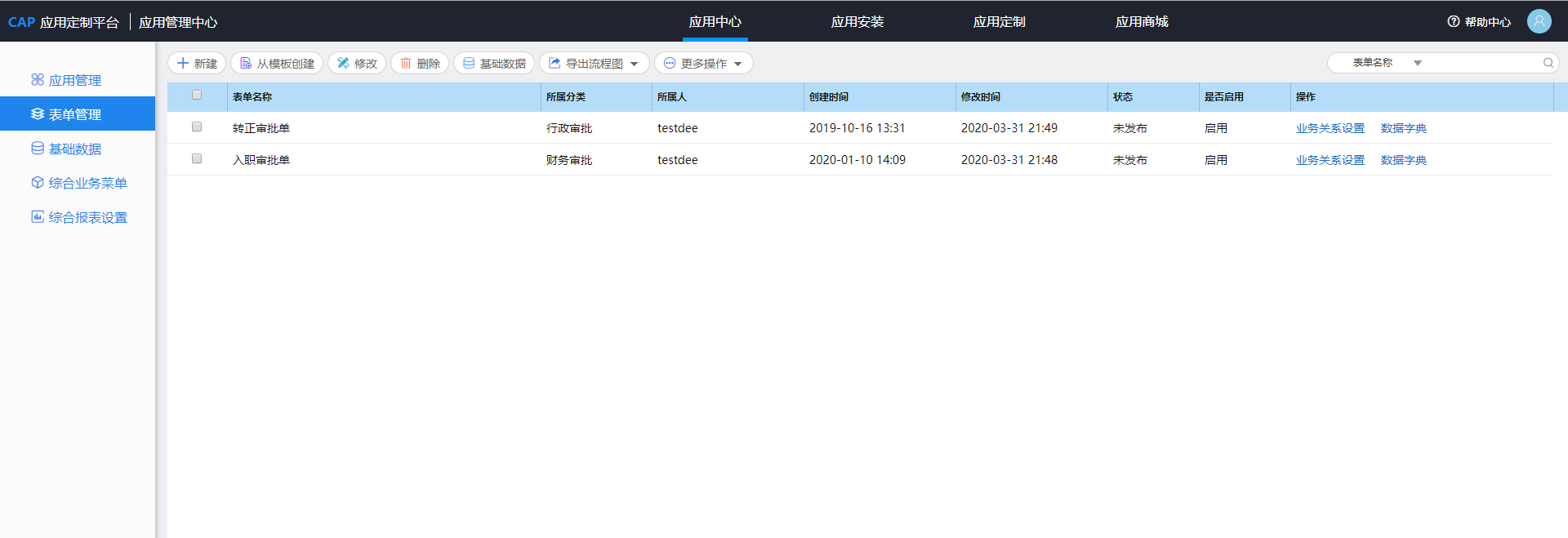1568x538 pixels.
Task: Click 业务关系设置 link for 入职审批单
Action: point(1330,160)
